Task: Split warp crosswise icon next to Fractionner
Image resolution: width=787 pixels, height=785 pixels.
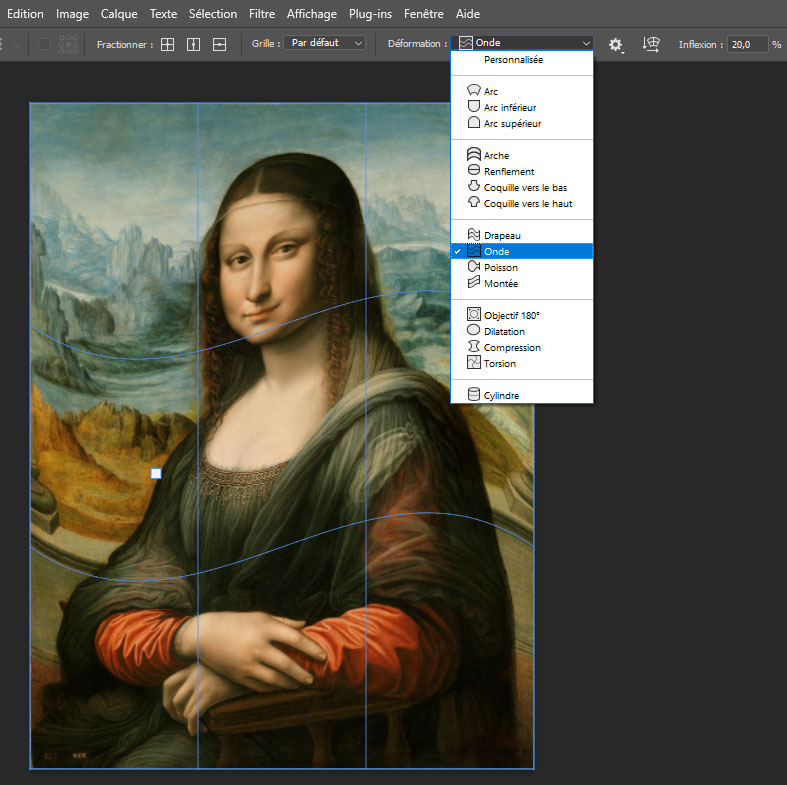Action: [x=167, y=44]
